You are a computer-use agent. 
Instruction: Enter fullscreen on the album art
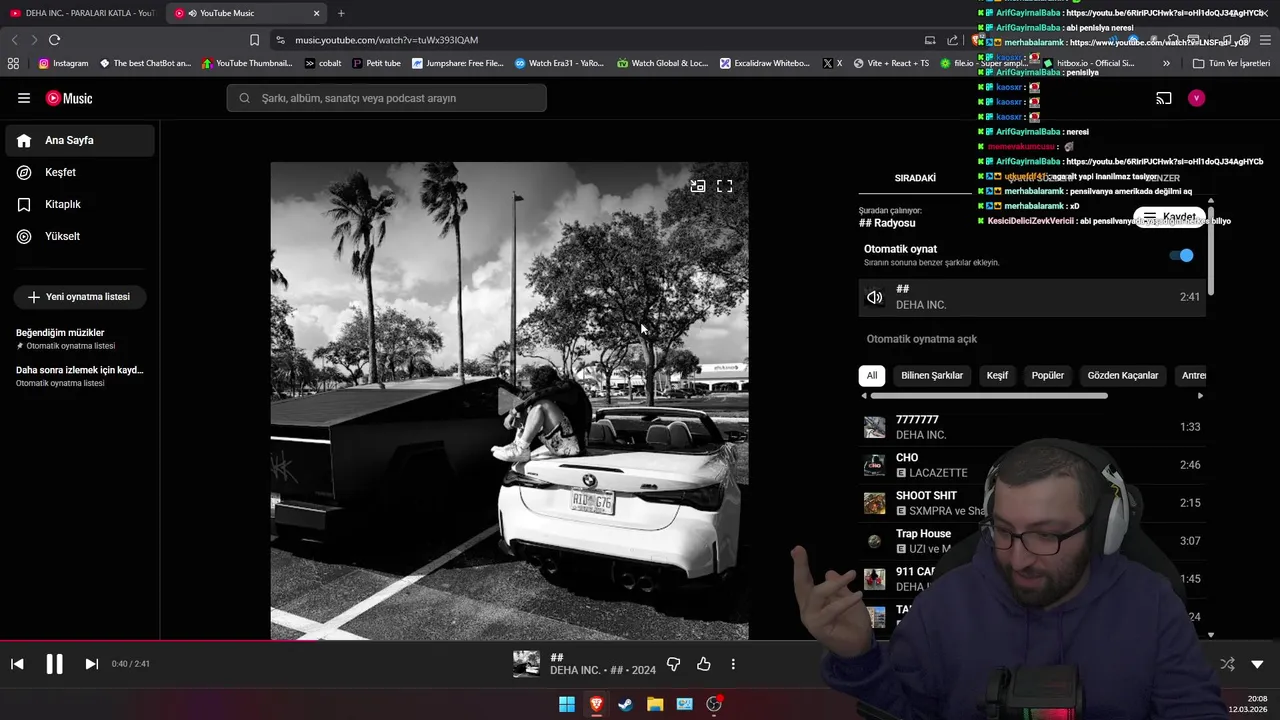725,186
